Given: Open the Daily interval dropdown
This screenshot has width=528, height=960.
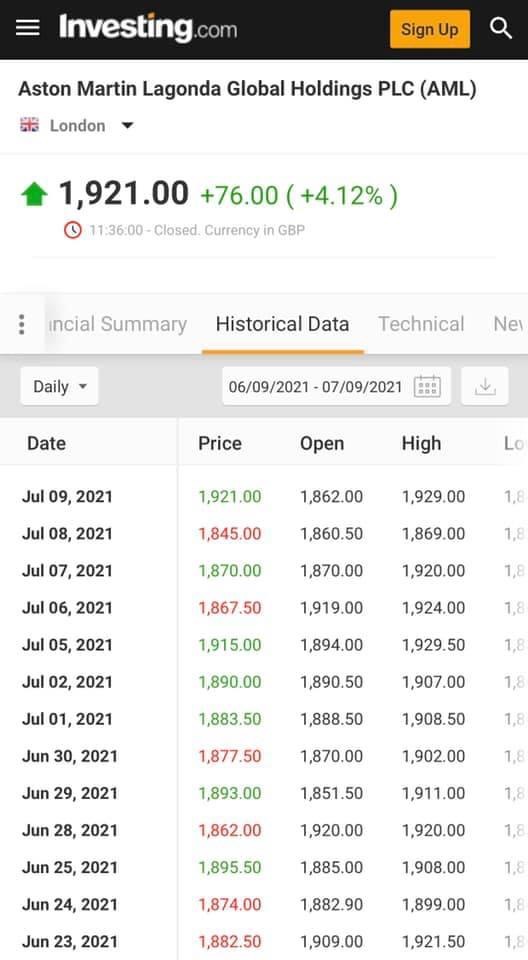Looking at the screenshot, I should pos(59,386).
